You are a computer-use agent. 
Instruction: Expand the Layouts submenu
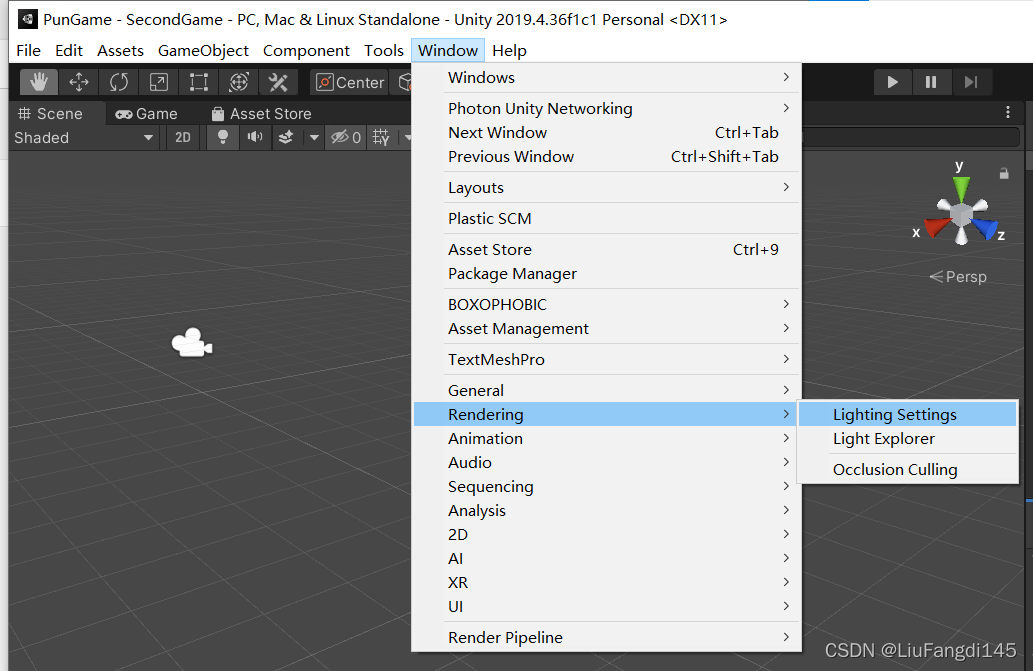[x=607, y=188]
